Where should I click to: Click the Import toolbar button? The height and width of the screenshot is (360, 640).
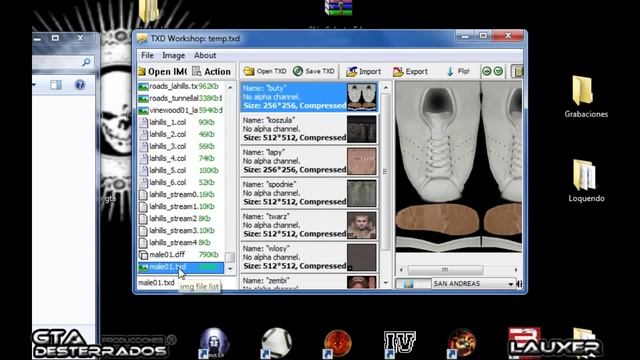pyautogui.click(x=364, y=71)
